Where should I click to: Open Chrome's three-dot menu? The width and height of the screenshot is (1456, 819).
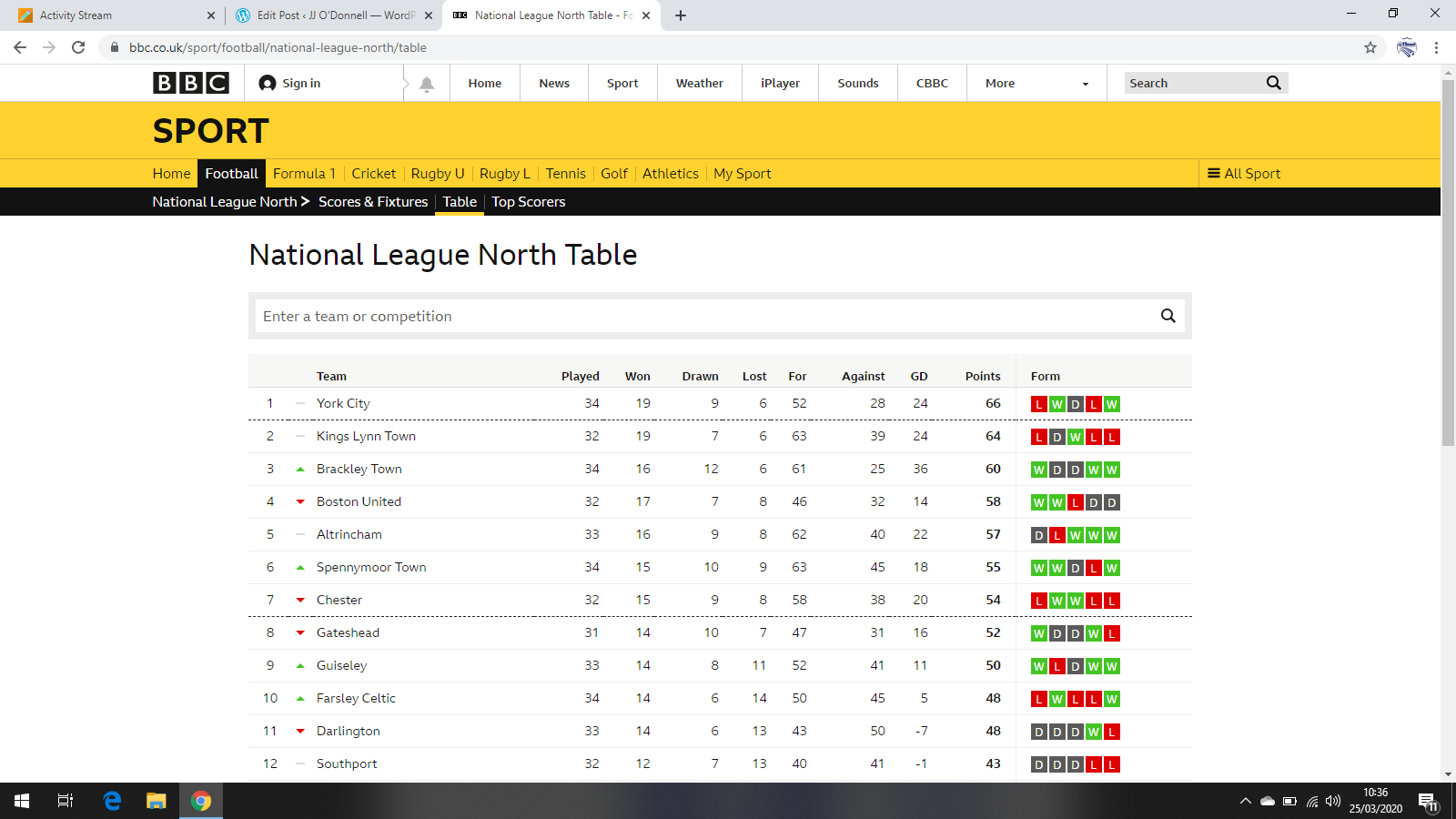1436,47
